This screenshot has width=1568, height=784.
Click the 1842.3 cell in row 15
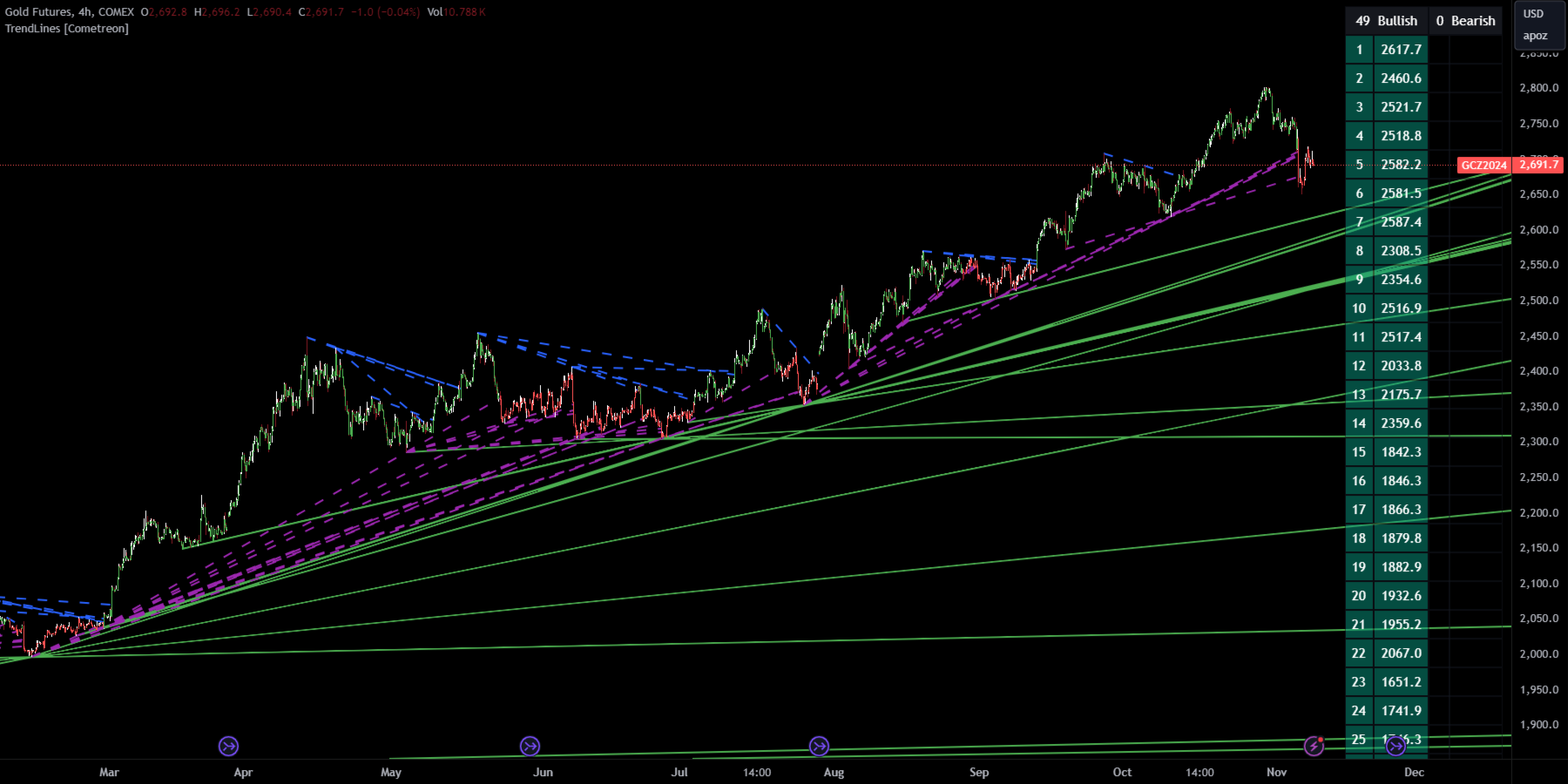tap(1401, 452)
